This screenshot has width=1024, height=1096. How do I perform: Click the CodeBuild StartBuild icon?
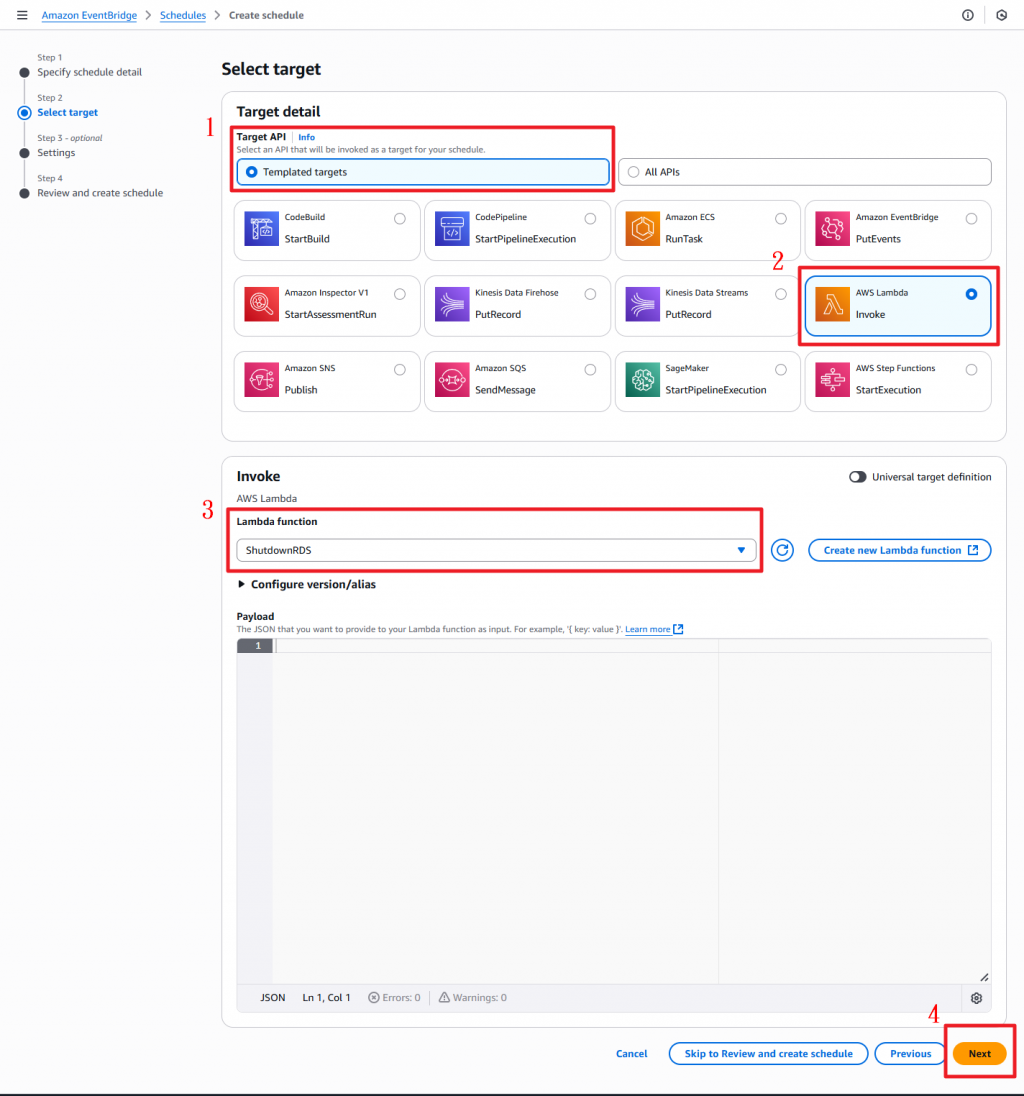261,229
